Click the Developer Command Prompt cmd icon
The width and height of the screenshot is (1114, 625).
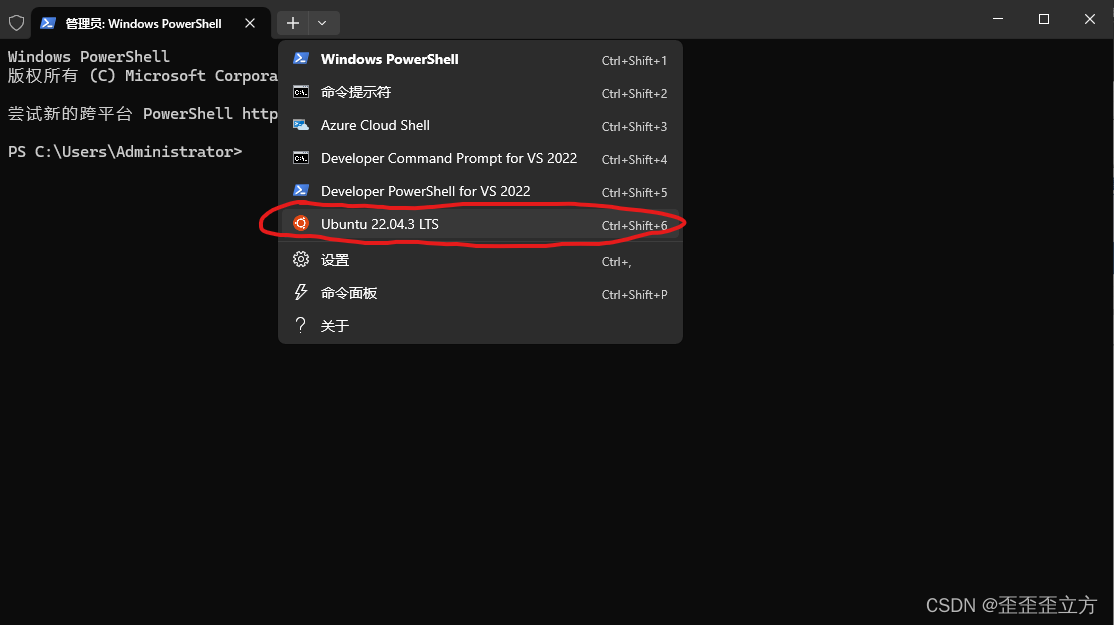(x=300, y=158)
